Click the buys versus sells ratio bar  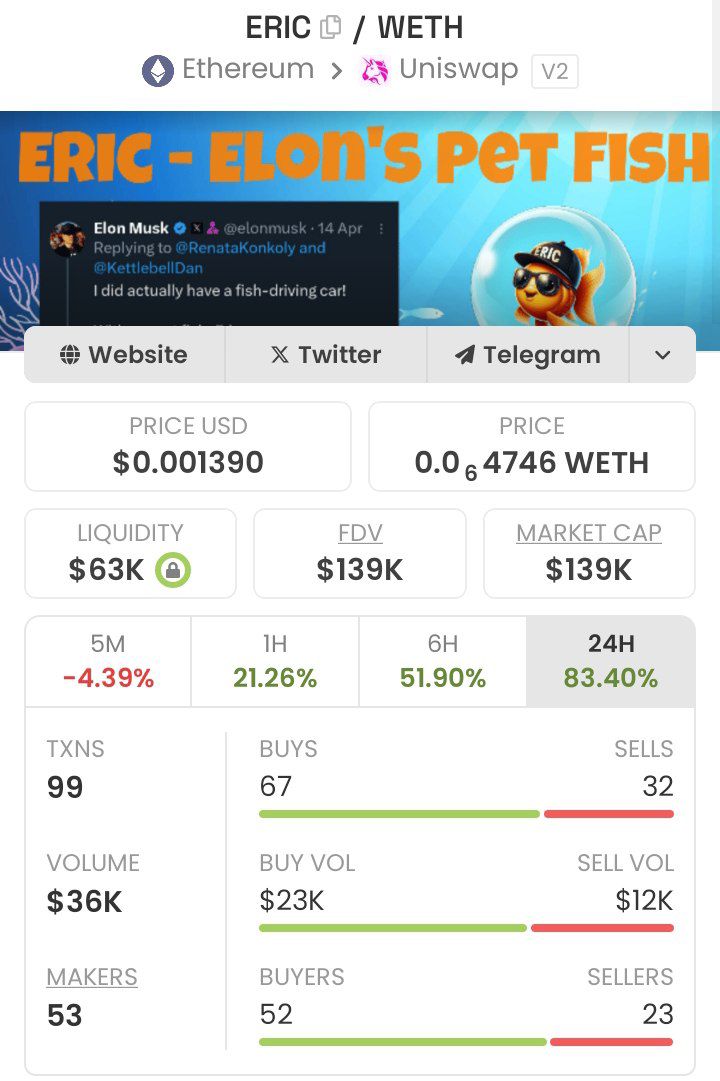coord(466,814)
